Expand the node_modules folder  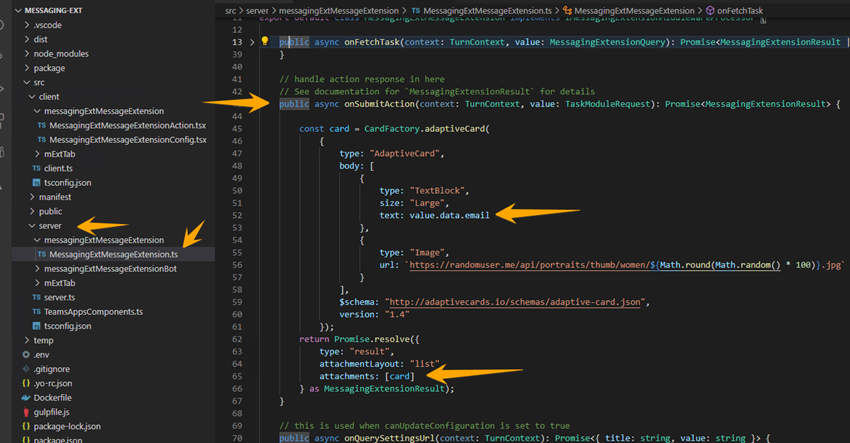click(27, 54)
